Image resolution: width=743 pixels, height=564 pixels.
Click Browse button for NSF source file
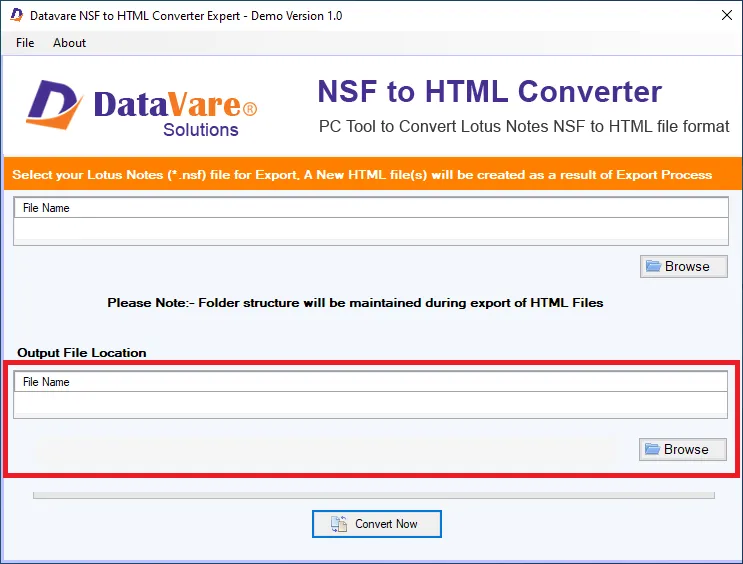tap(683, 266)
